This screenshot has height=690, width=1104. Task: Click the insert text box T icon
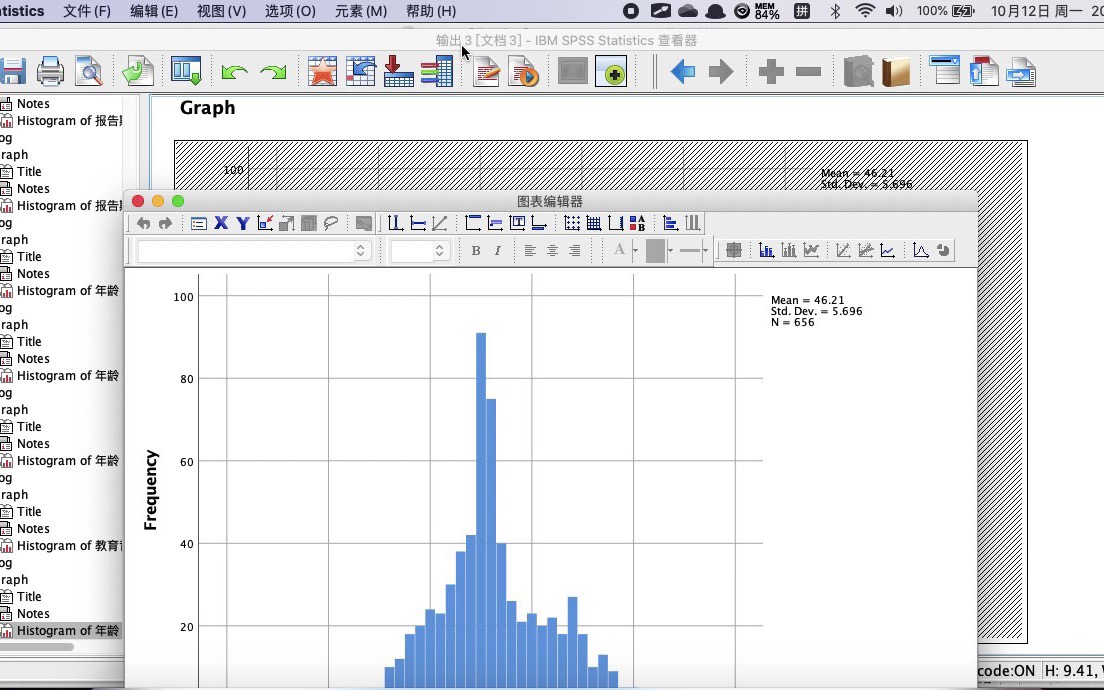(517, 223)
